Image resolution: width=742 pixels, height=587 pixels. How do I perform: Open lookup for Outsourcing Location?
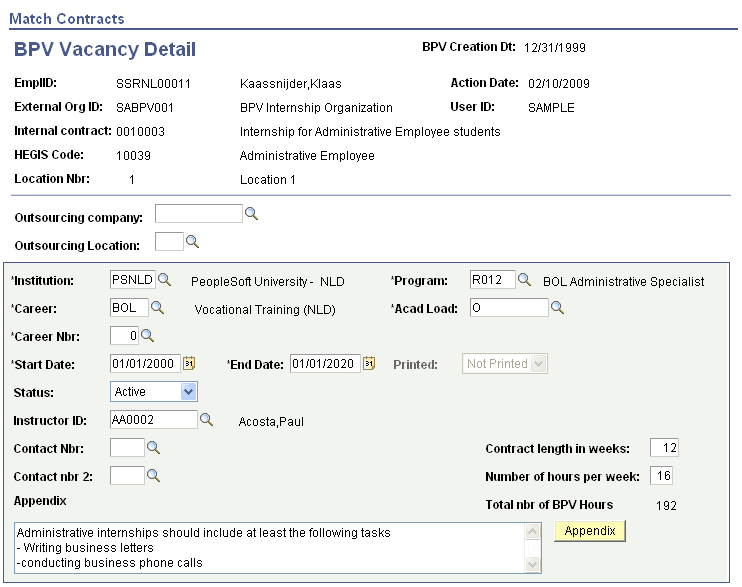pyautogui.click(x=192, y=242)
